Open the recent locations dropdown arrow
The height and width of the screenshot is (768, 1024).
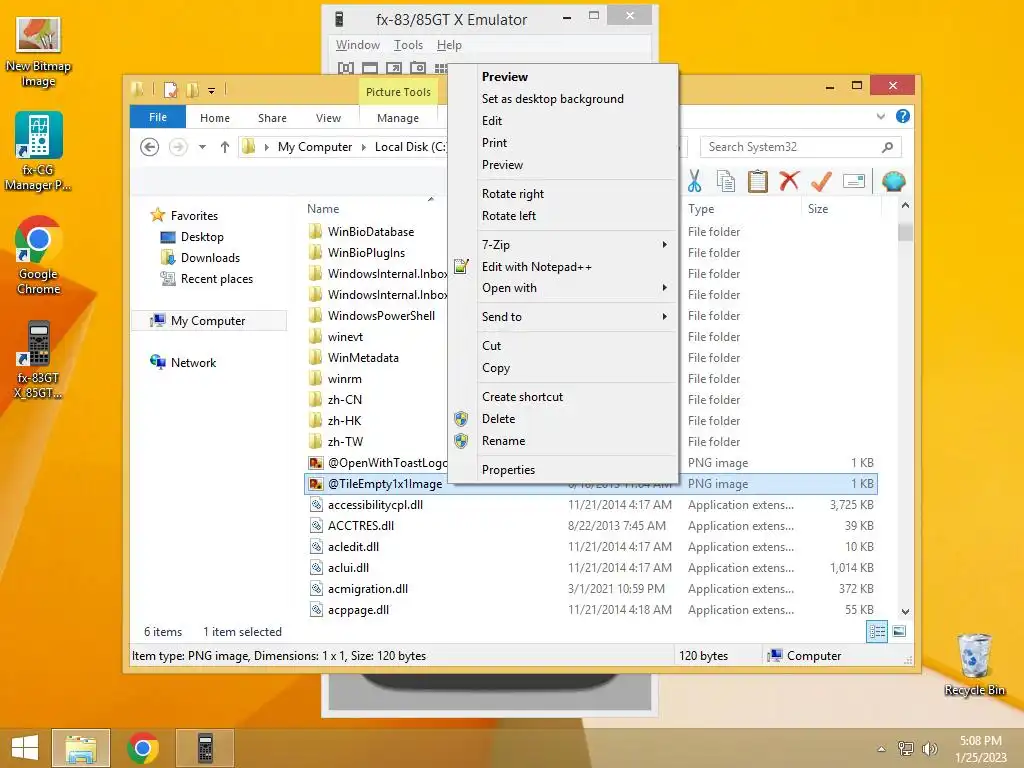click(x=202, y=147)
